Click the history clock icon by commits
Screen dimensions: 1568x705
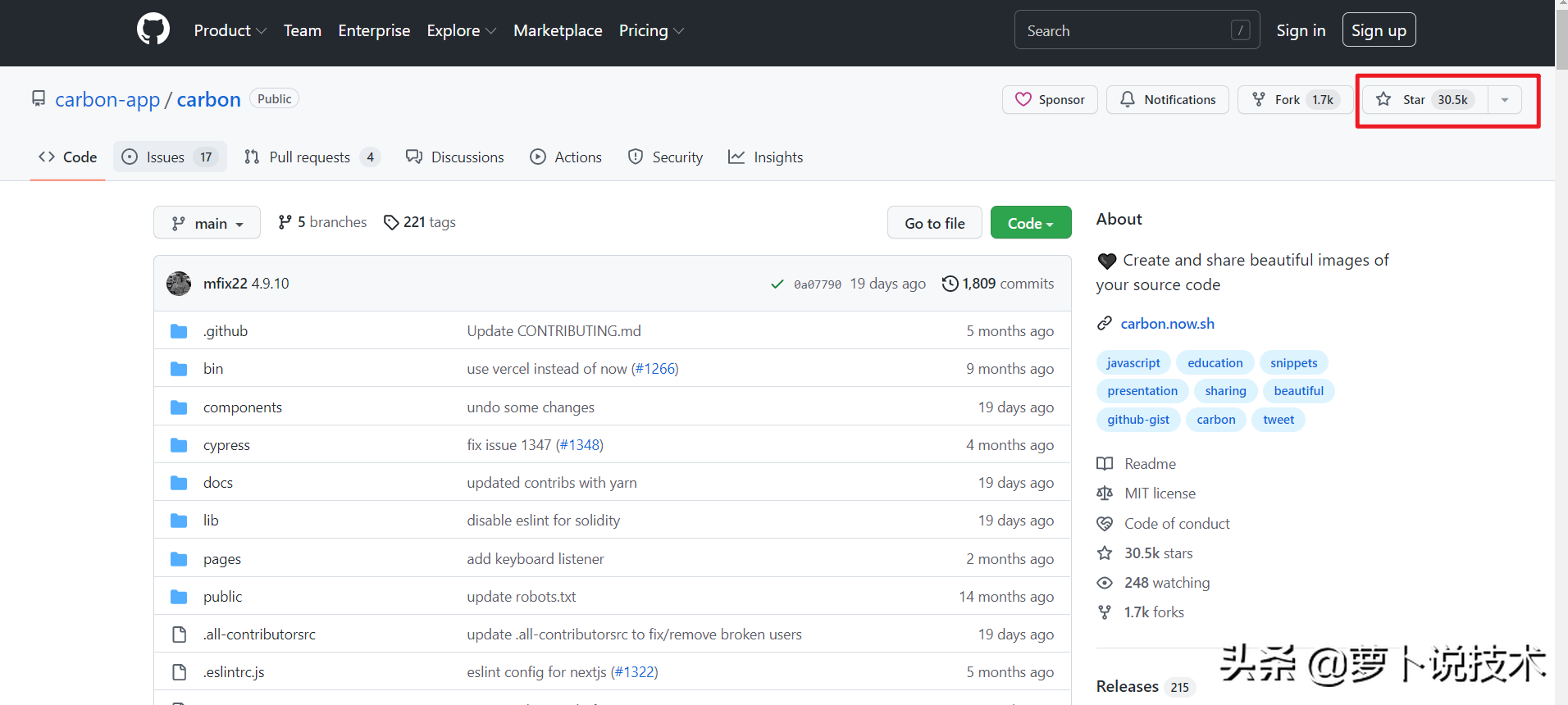tap(950, 284)
